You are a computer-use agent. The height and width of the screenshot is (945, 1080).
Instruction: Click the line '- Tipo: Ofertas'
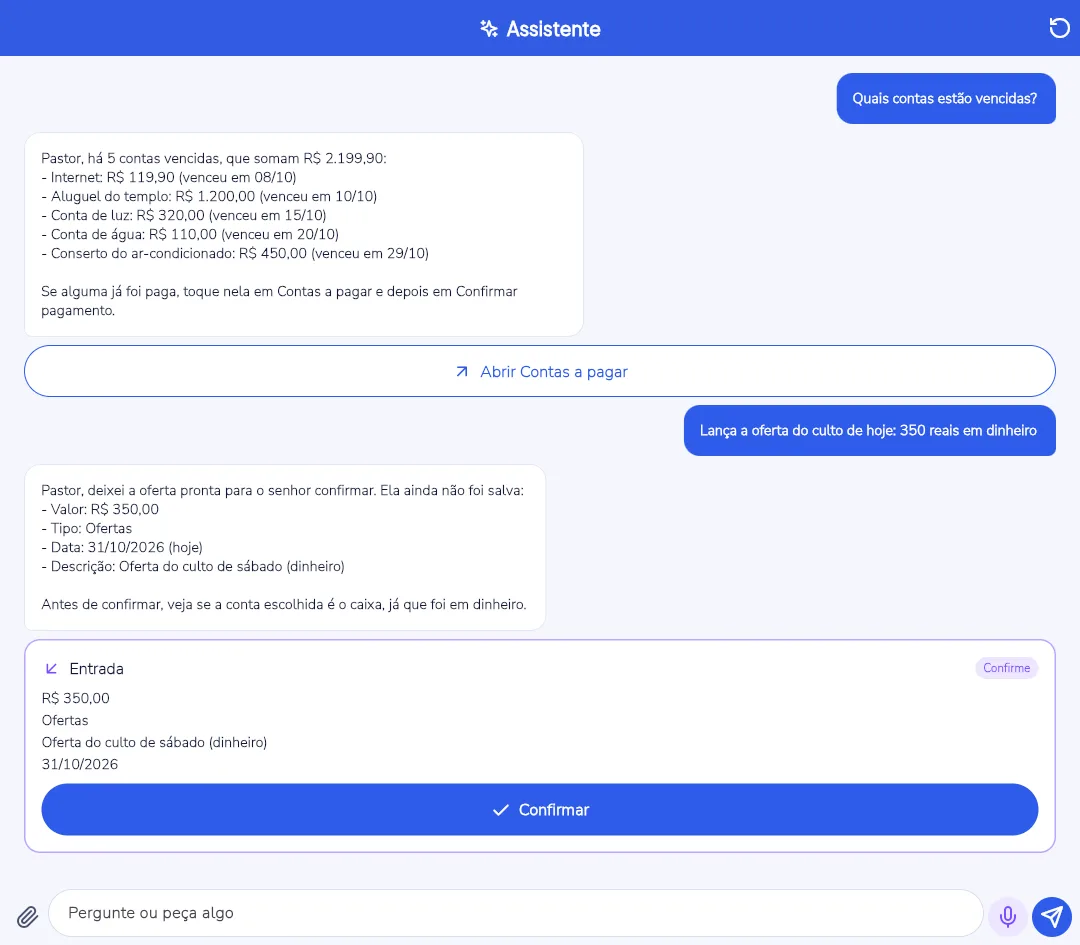click(x=87, y=528)
